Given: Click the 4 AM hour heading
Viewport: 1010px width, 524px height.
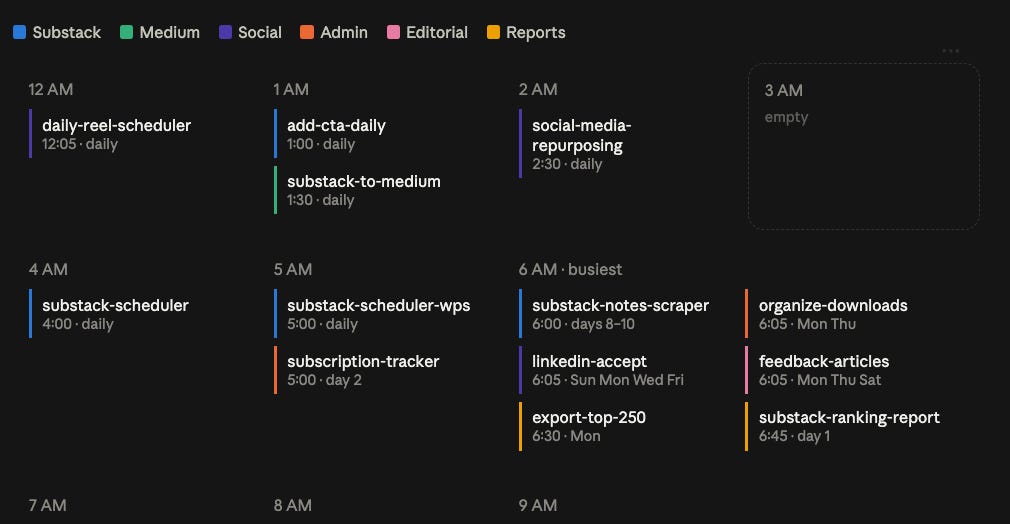Looking at the screenshot, I should 48,269.
